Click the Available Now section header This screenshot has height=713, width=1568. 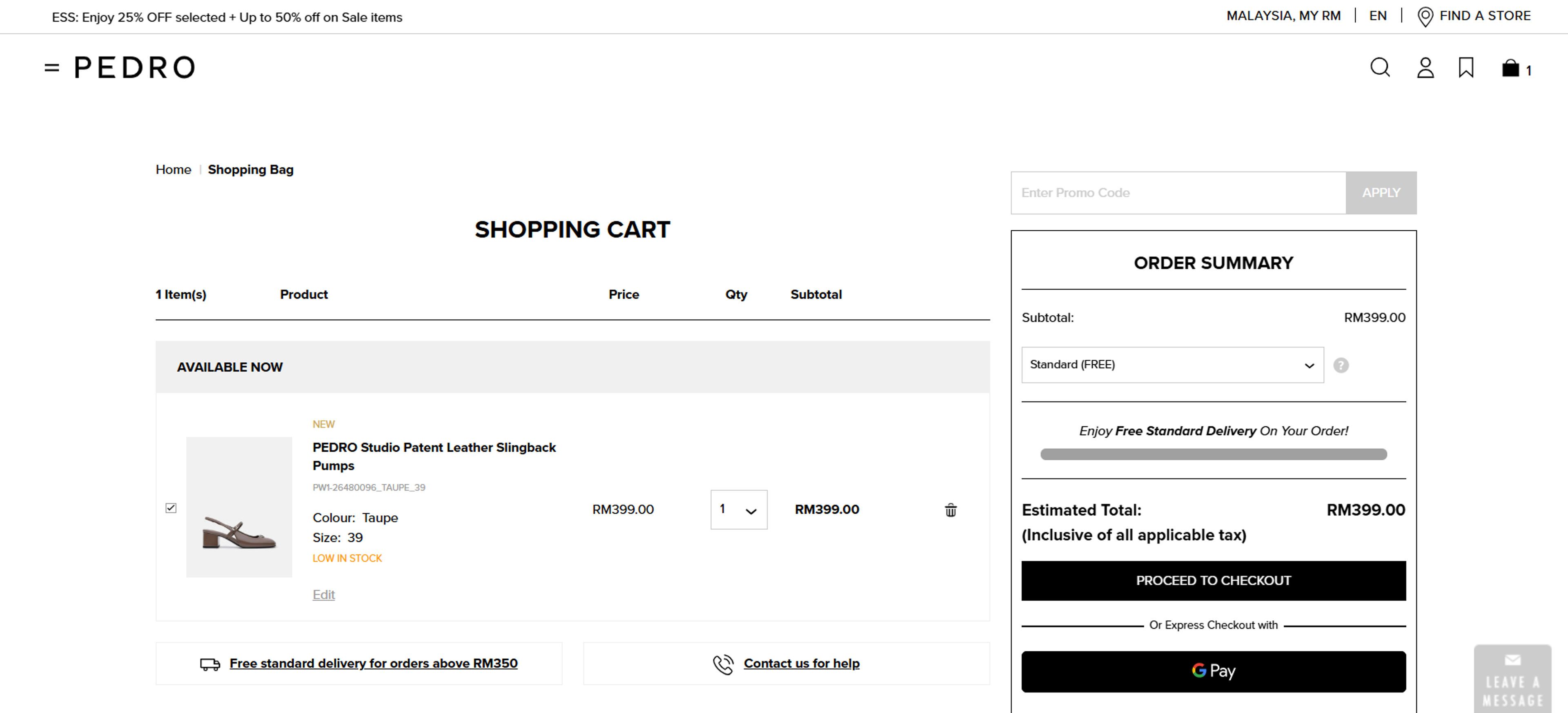coord(572,367)
